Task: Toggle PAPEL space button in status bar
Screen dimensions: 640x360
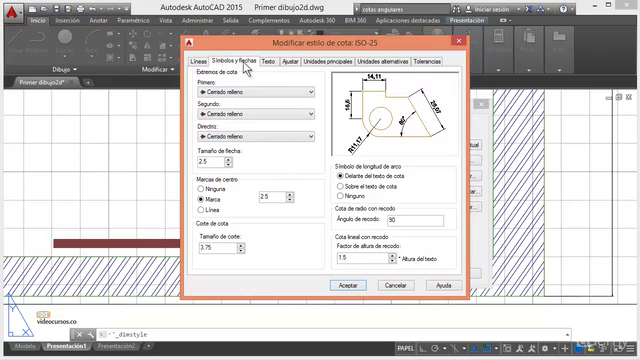Action: (405, 349)
